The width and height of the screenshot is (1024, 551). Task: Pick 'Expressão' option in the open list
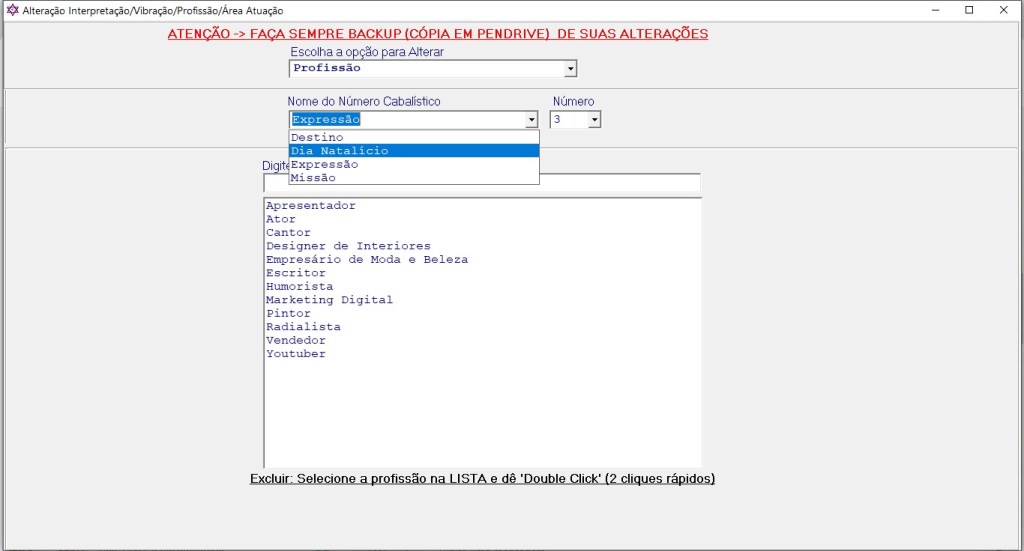point(324,165)
